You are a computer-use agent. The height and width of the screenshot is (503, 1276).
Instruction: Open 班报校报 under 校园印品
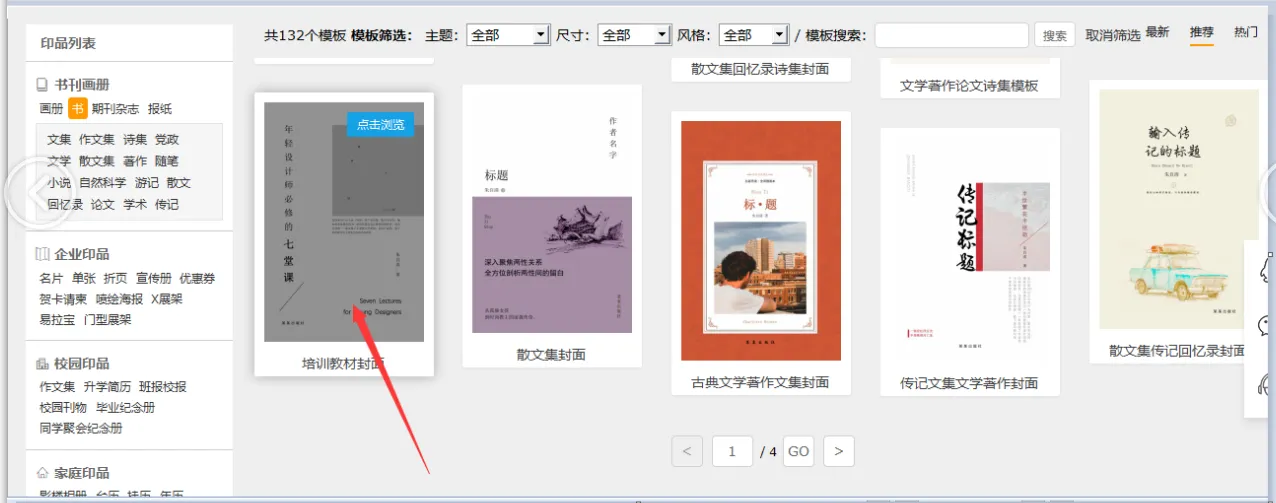163,387
